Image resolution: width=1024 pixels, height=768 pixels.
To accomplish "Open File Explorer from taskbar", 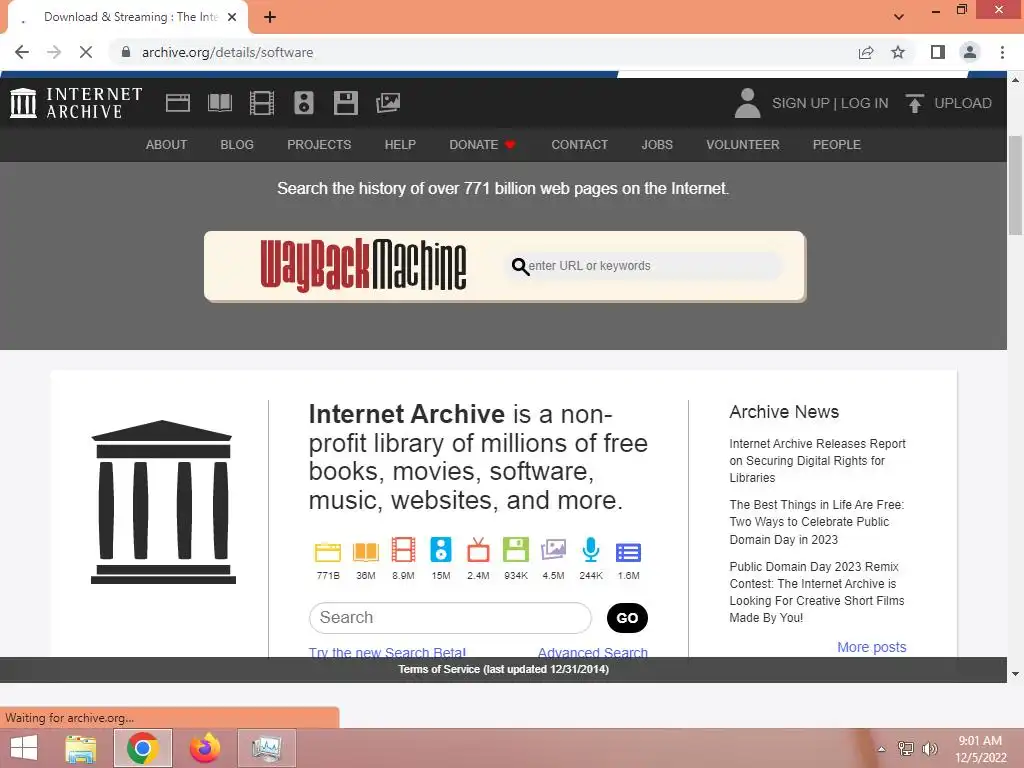I will click(x=81, y=748).
